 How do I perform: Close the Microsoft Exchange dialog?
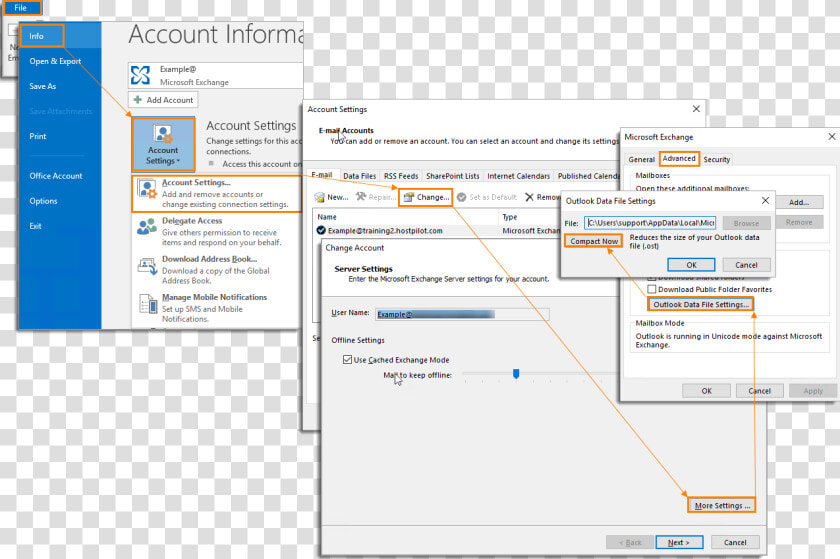(x=831, y=137)
